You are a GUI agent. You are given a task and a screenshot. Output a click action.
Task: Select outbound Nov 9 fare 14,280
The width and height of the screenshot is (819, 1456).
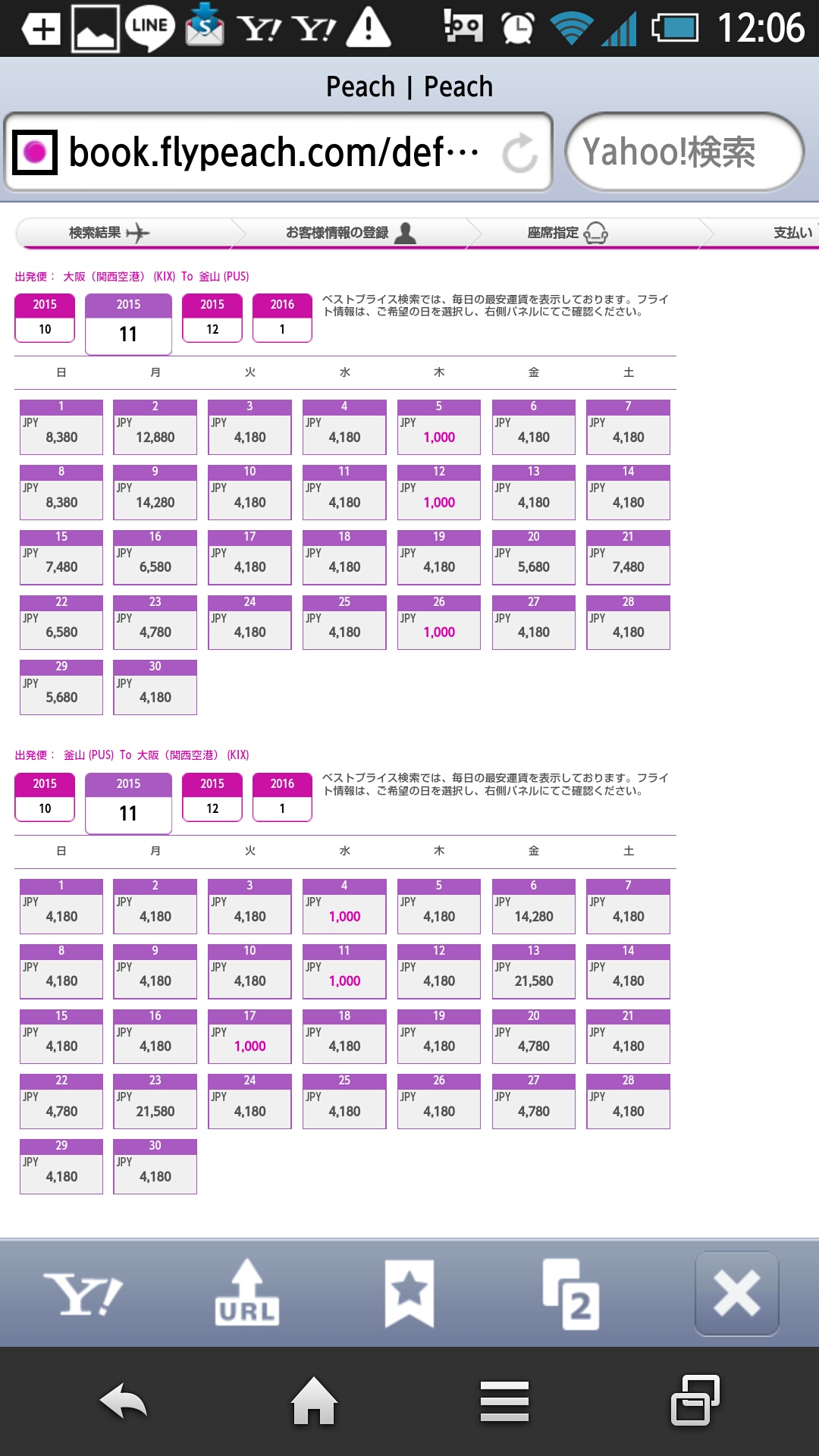click(155, 492)
